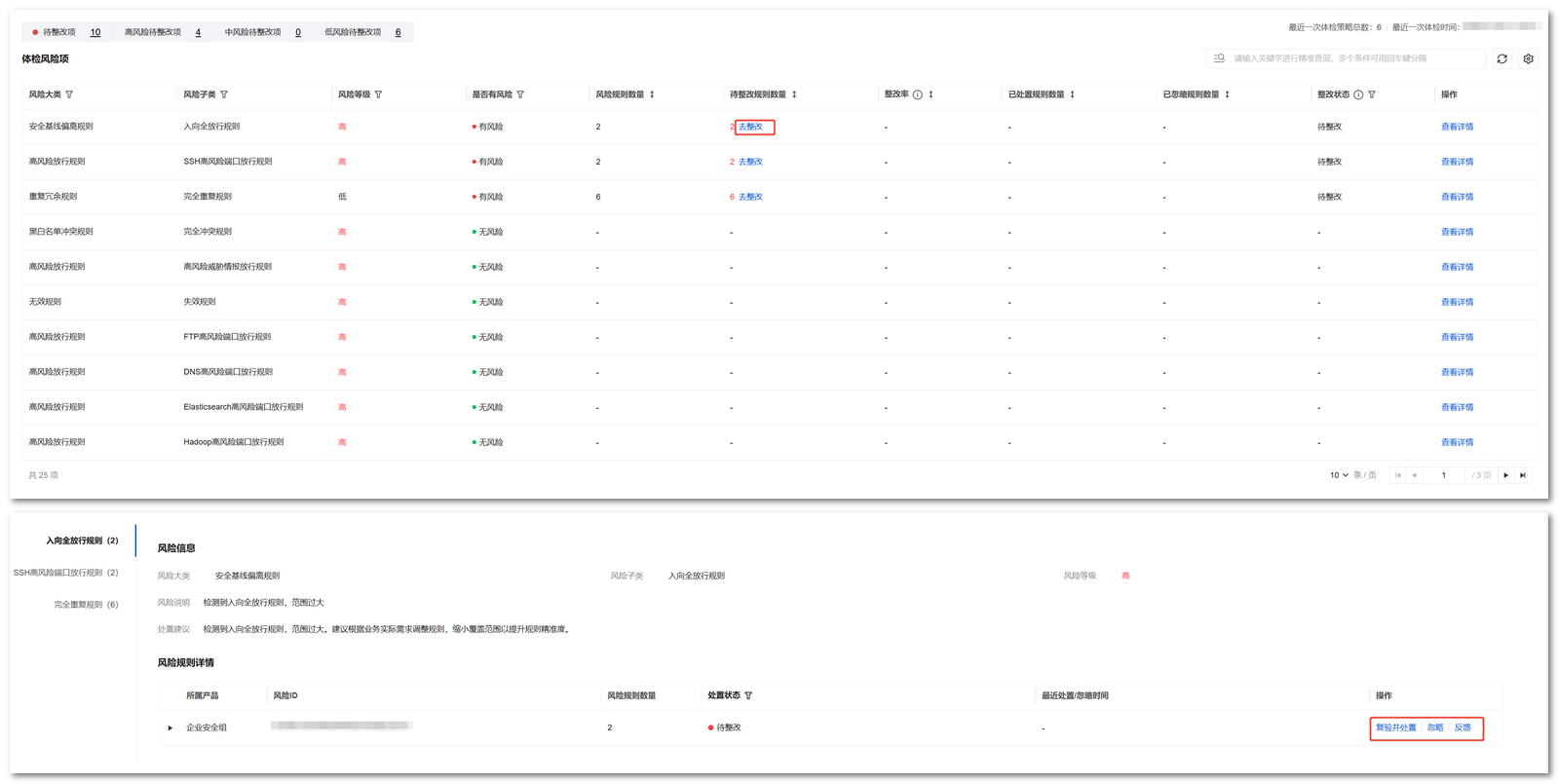This screenshot has width=1559, height=784.
Task: Click the 高风险待整改项 count 4
Action: [198, 32]
